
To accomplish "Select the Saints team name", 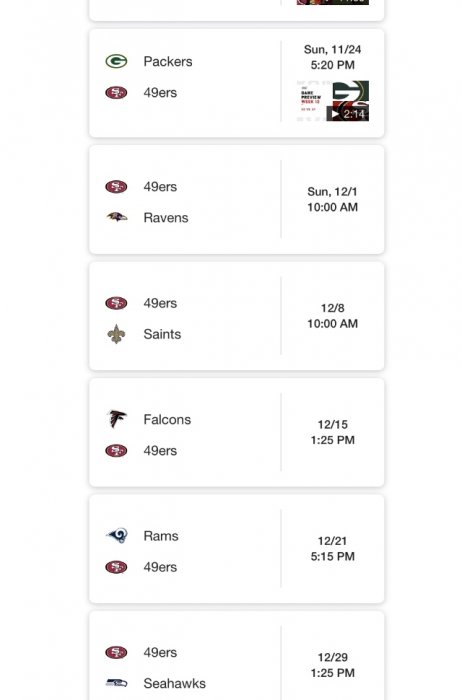I will pyautogui.click(x=162, y=334).
